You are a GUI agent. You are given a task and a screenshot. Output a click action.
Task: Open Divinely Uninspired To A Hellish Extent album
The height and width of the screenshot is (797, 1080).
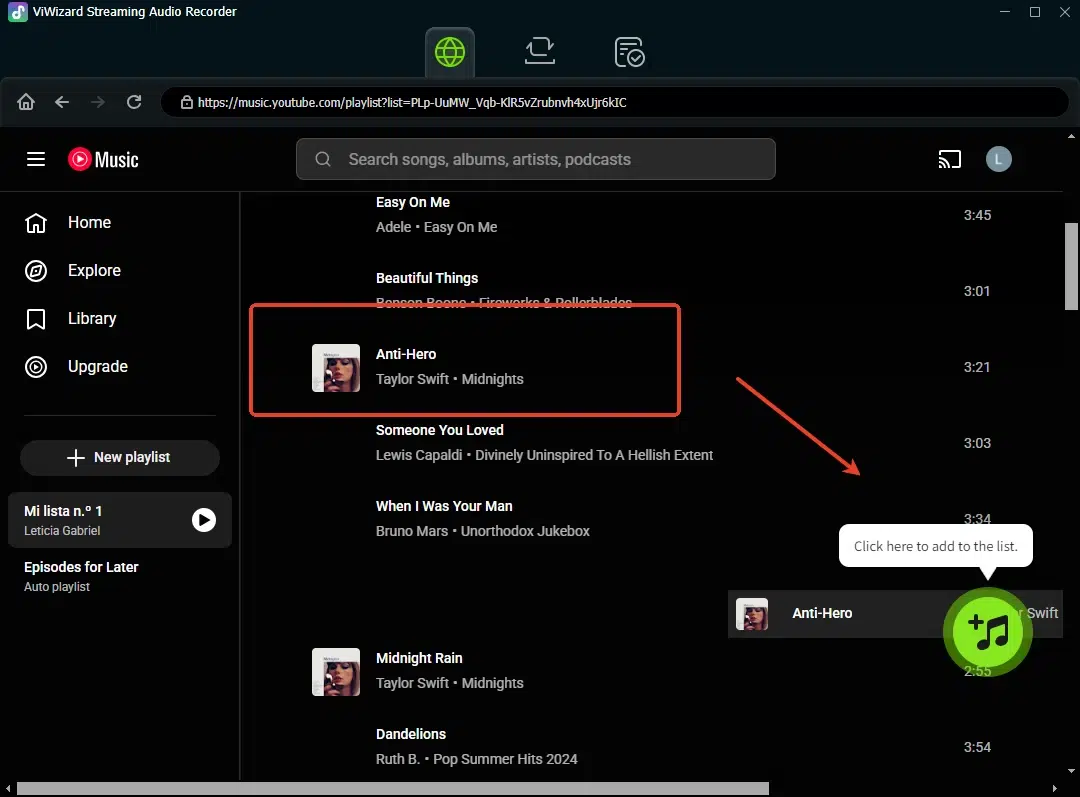(594, 455)
